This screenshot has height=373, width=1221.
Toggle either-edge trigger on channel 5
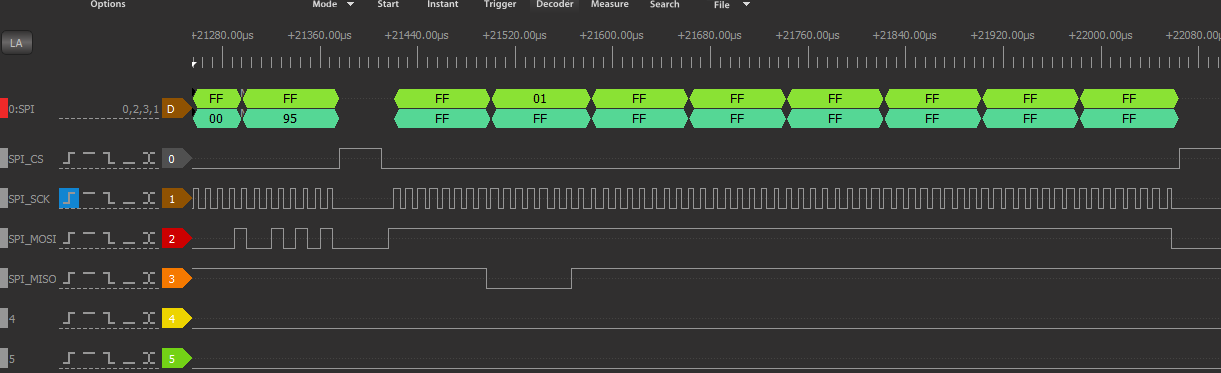tap(148, 359)
